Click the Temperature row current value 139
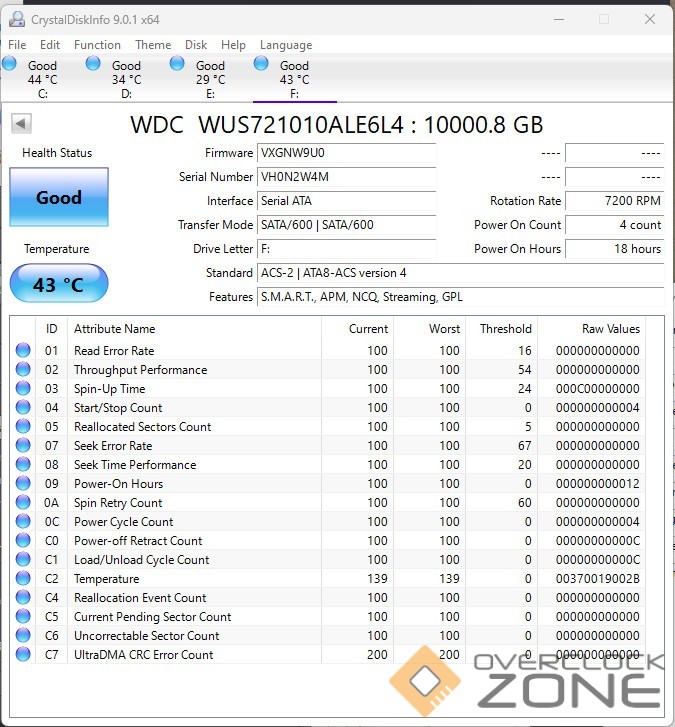 tap(377, 579)
